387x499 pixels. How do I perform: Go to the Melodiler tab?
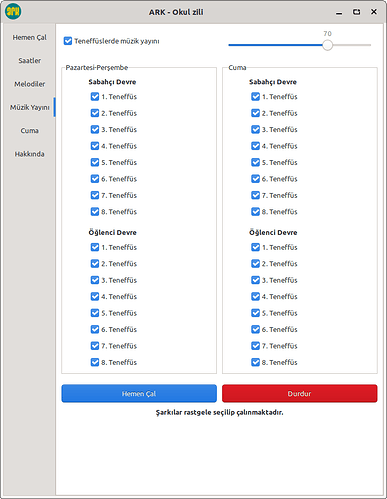tap(29, 84)
